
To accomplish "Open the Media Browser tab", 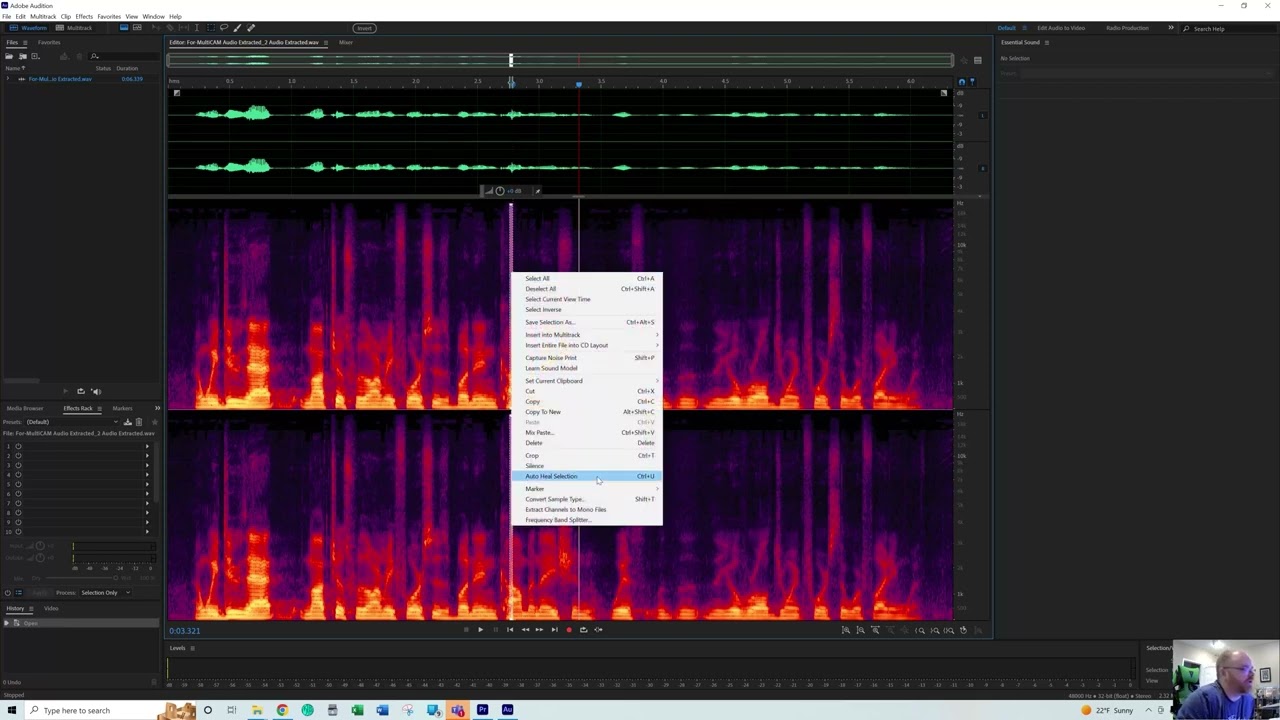I will [x=25, y=408].
